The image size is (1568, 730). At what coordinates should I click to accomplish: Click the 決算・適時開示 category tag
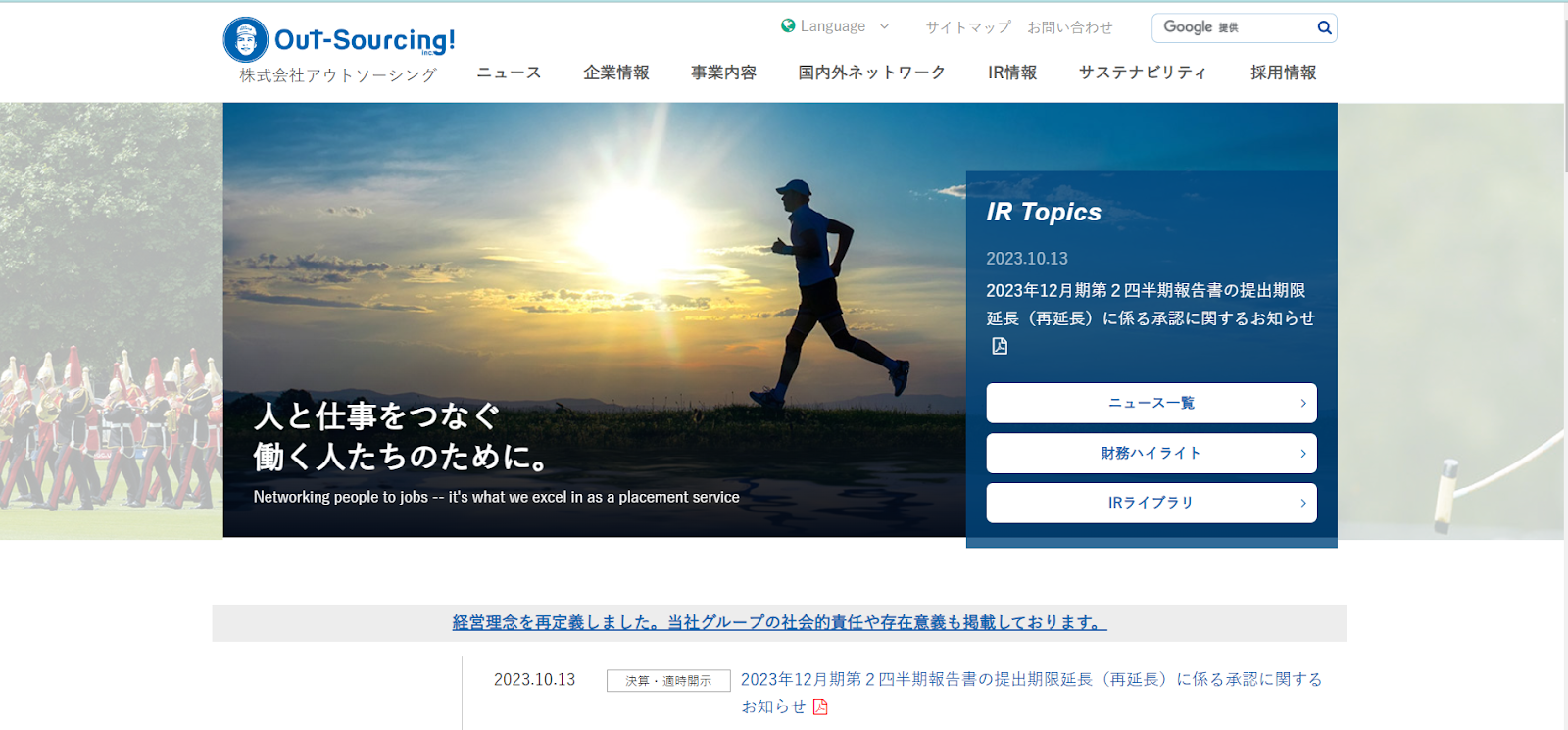[668, 681]
